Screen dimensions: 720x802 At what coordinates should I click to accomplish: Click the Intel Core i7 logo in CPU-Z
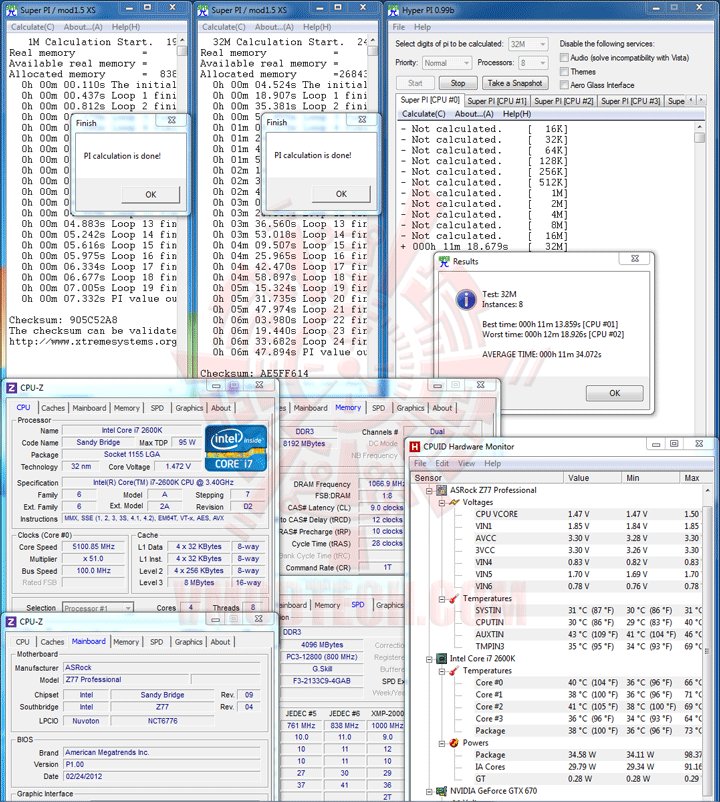pyautogui.click(x=236, y=448)
